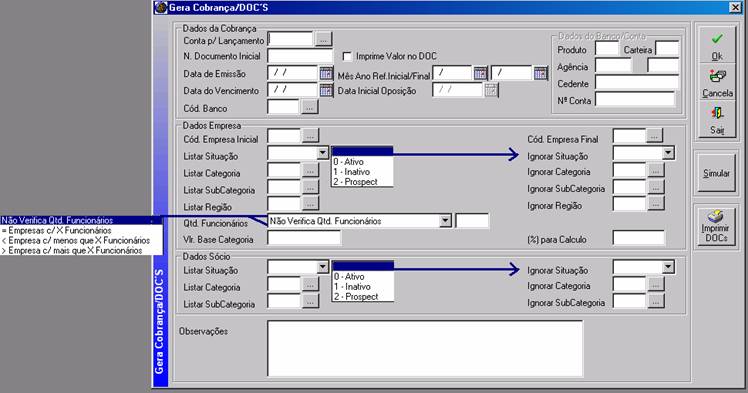
Task: Click the Nº Conta input field
Action: 635,99
